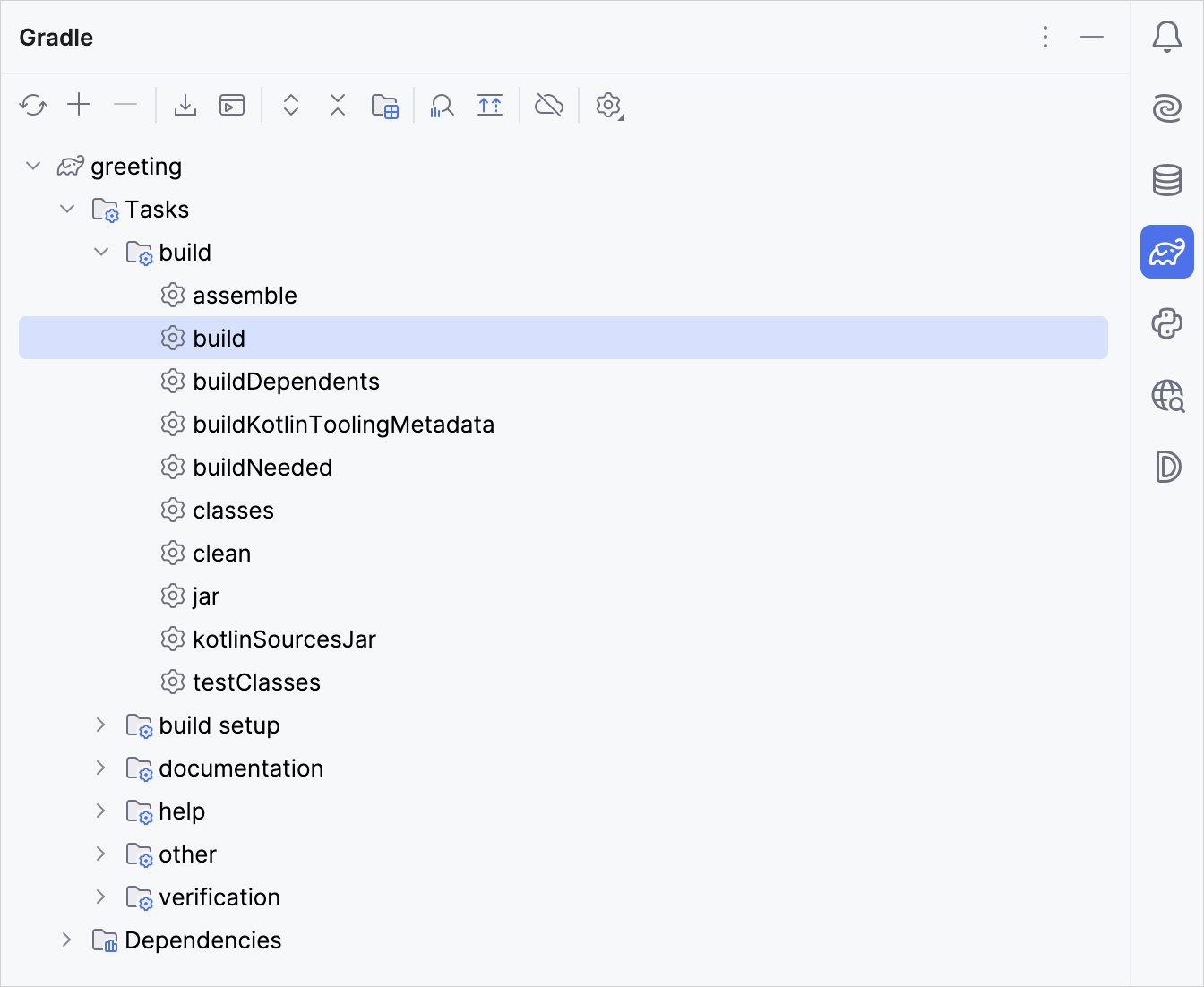Click the Collapse All arrows icon

click(338, 106)
